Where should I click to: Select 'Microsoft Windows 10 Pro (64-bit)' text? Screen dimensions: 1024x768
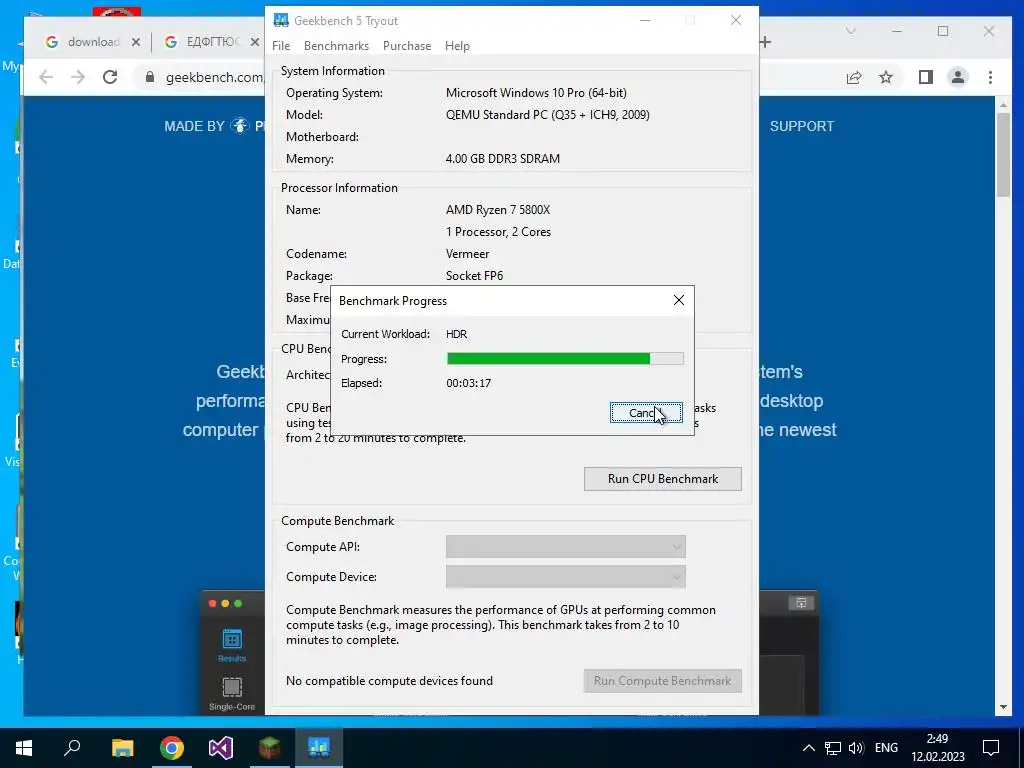coord(536,93)
